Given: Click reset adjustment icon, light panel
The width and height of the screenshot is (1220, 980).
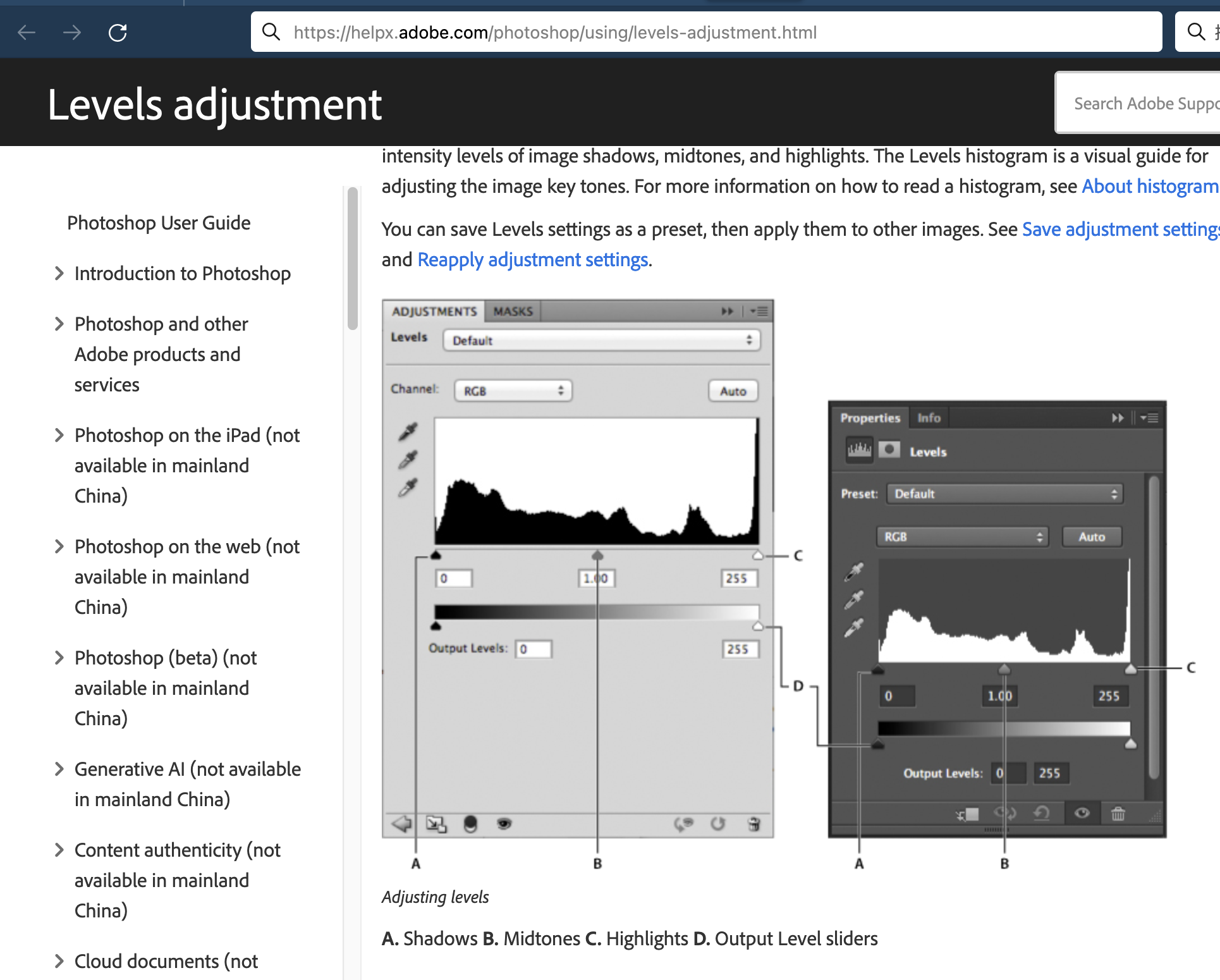Looking at the screenshot, I should point(718,824).
